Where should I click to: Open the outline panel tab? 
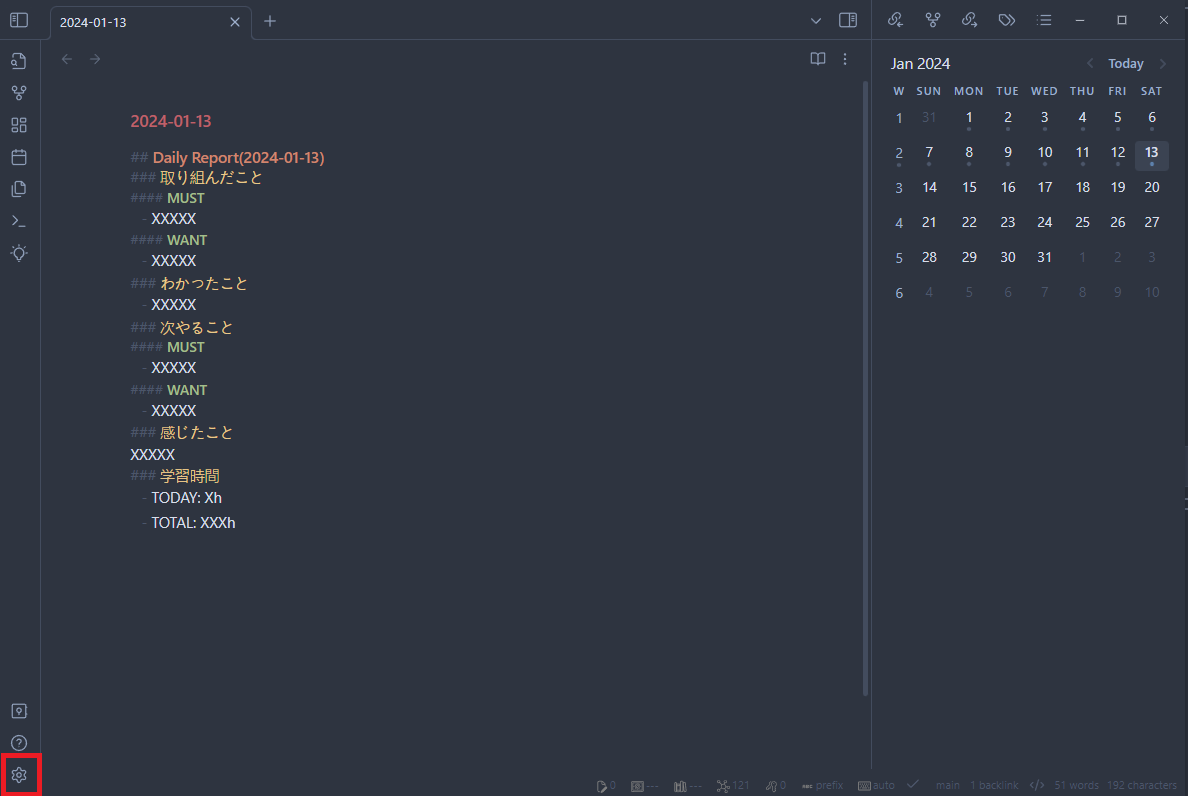[1044, 20]
